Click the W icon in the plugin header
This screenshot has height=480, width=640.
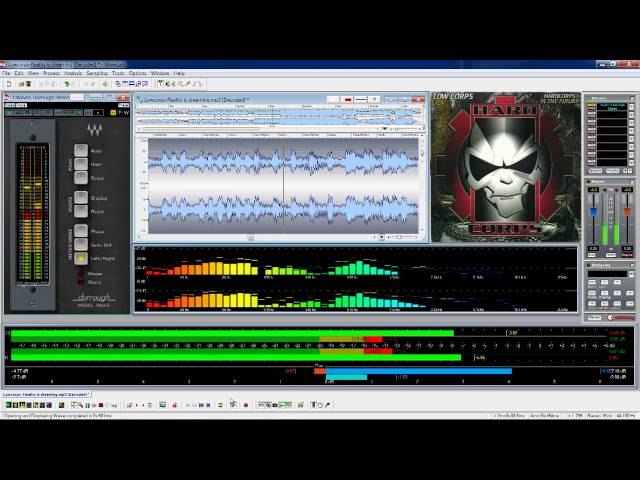126,113
